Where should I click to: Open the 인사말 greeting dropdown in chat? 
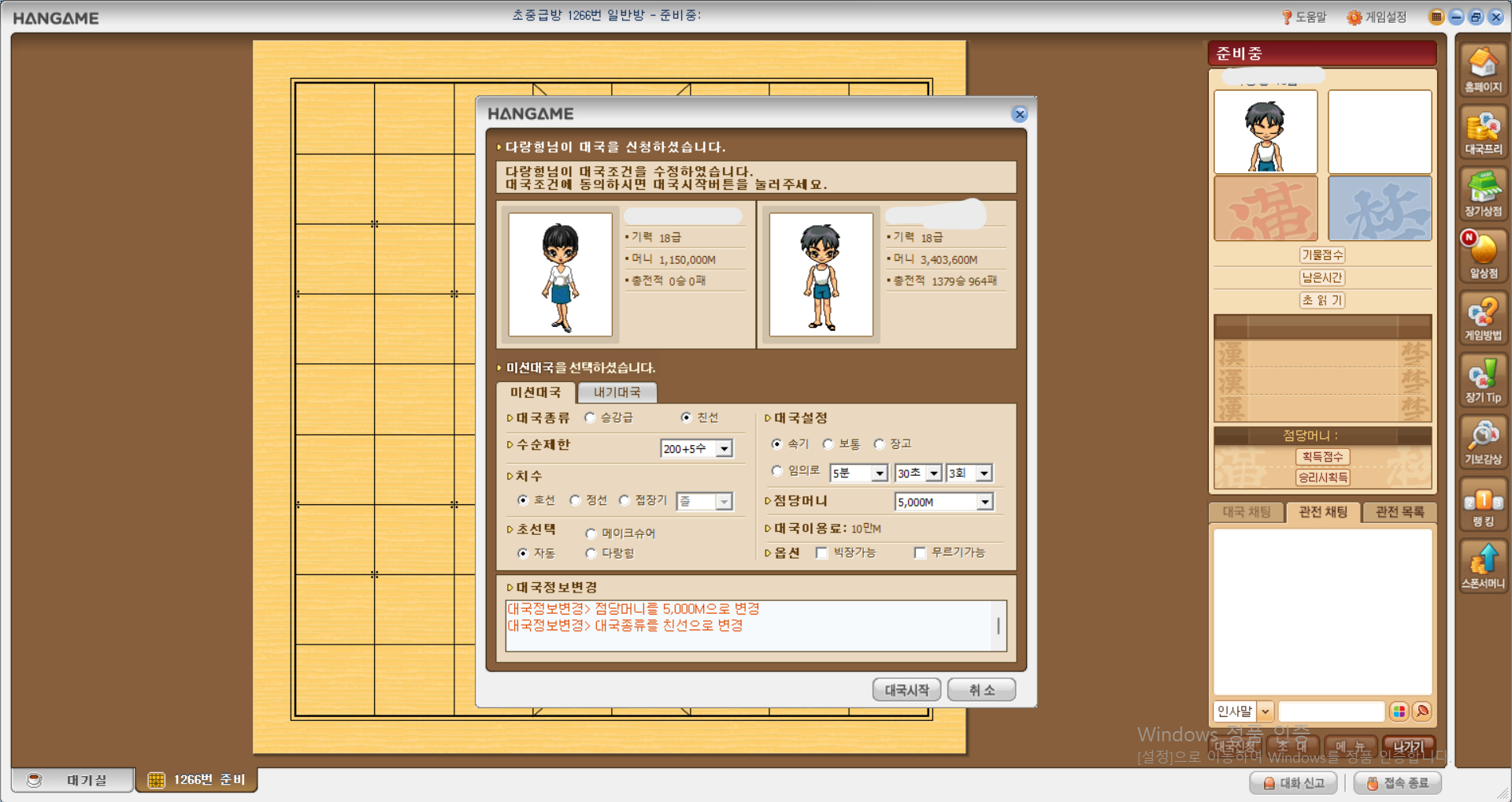coord(1243,711)
